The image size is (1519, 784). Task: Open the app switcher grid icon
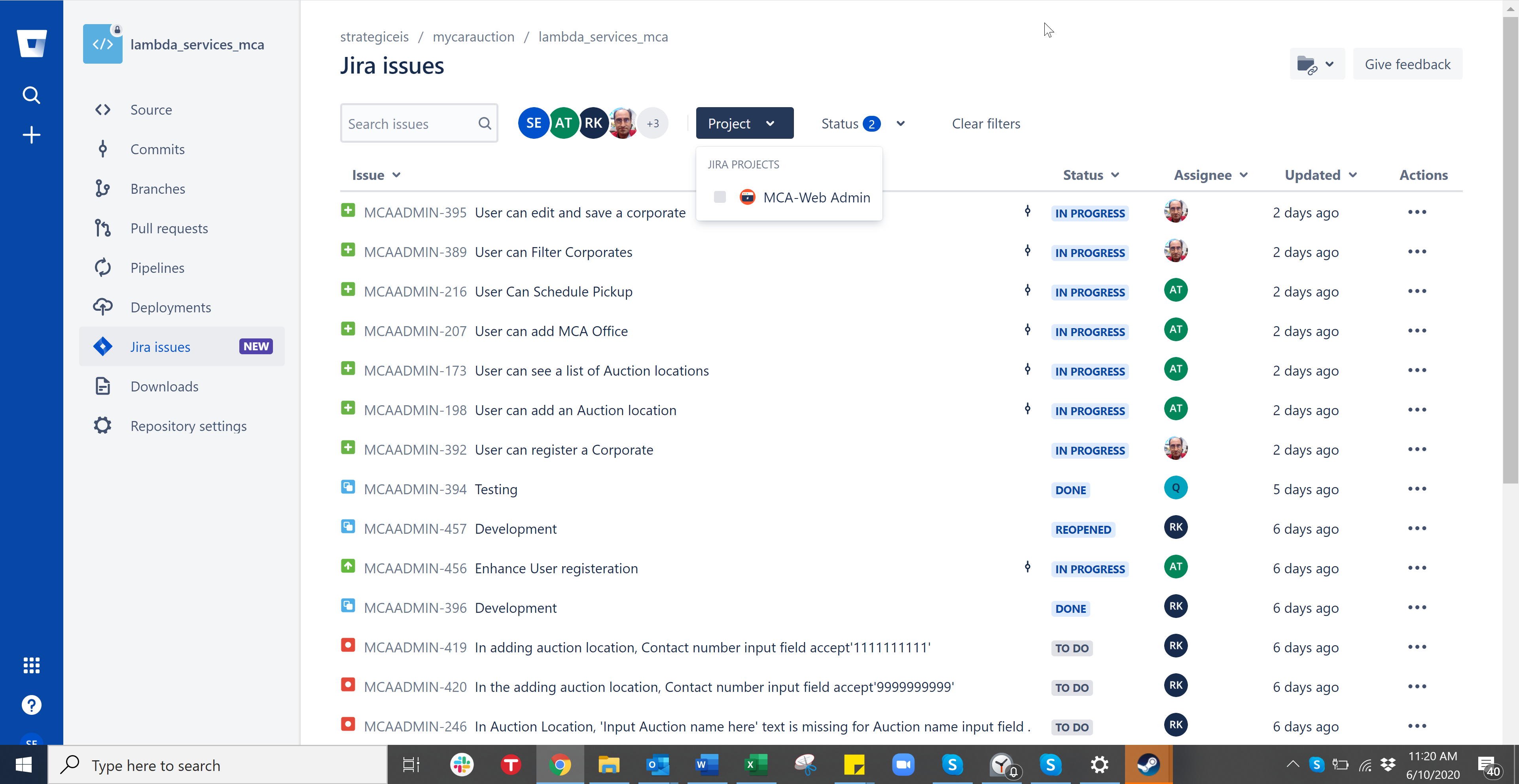(x=31, y=665)
